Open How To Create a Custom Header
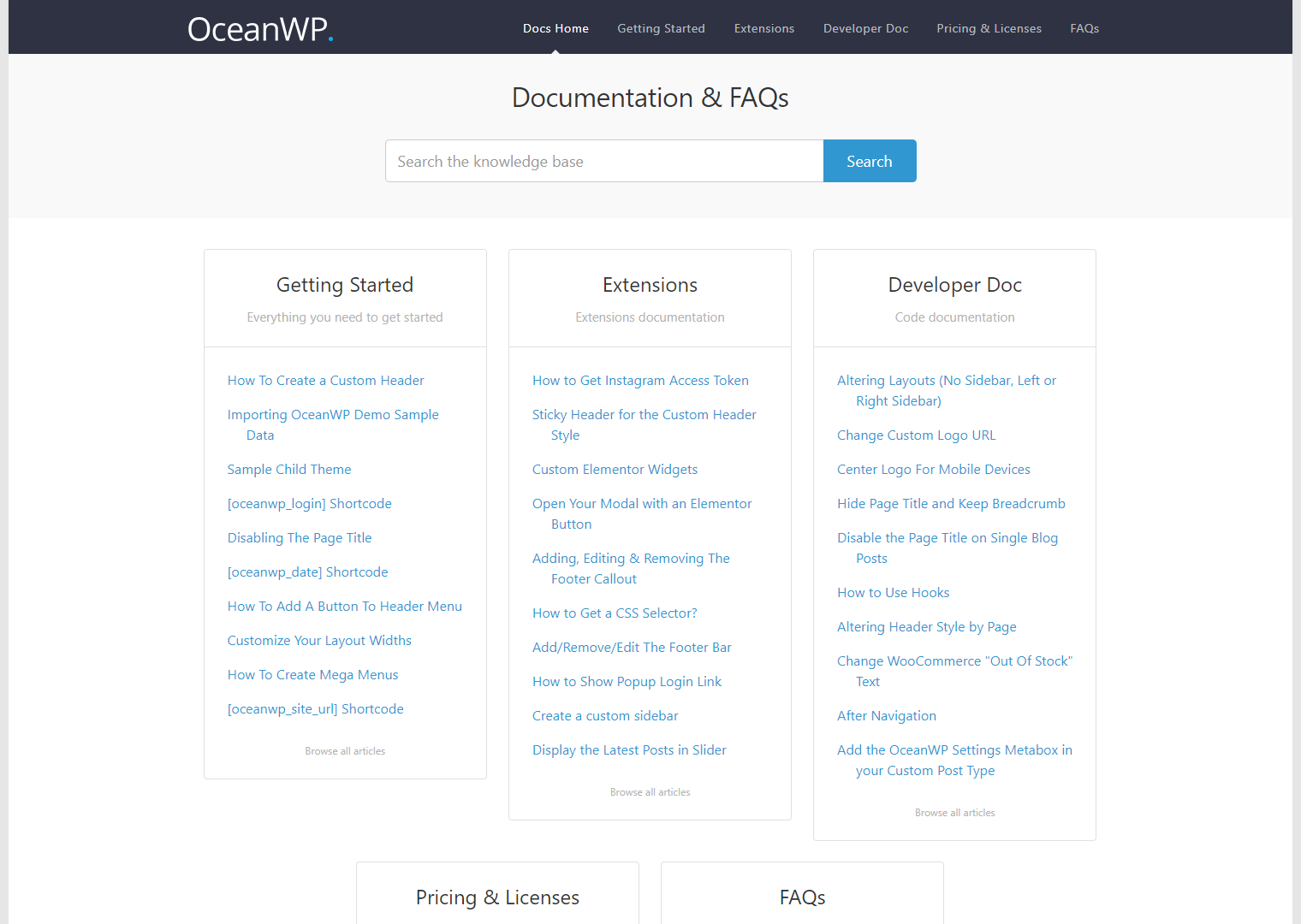 click(x=325, y=381)
